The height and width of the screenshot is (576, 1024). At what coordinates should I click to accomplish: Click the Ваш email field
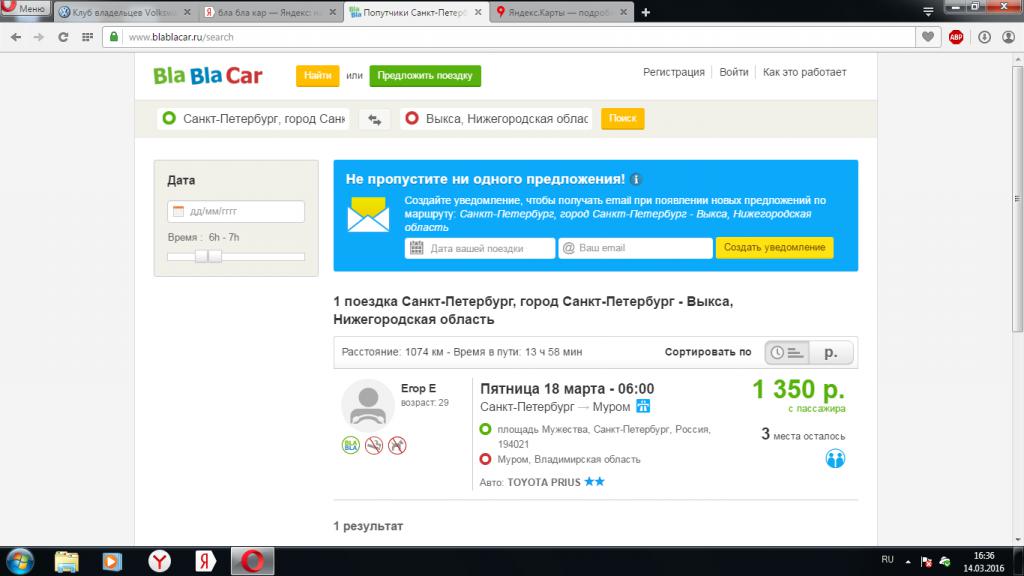(635, 248)
